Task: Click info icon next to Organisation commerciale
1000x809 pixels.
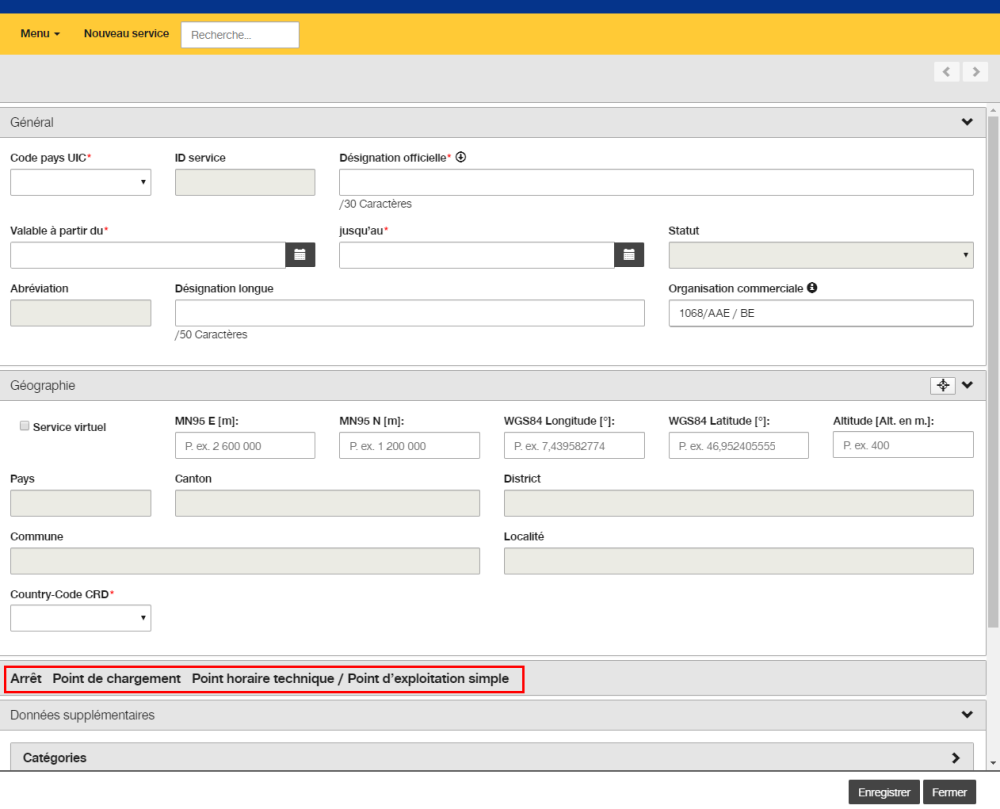Action: coord(812,288)
